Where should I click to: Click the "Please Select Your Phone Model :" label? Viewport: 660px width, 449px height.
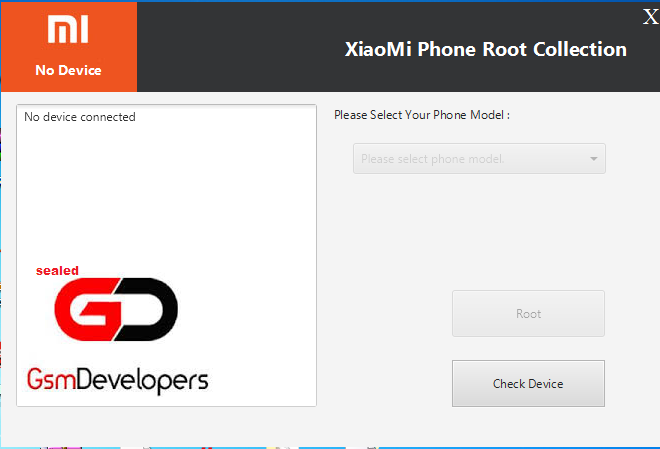[422, 115]
